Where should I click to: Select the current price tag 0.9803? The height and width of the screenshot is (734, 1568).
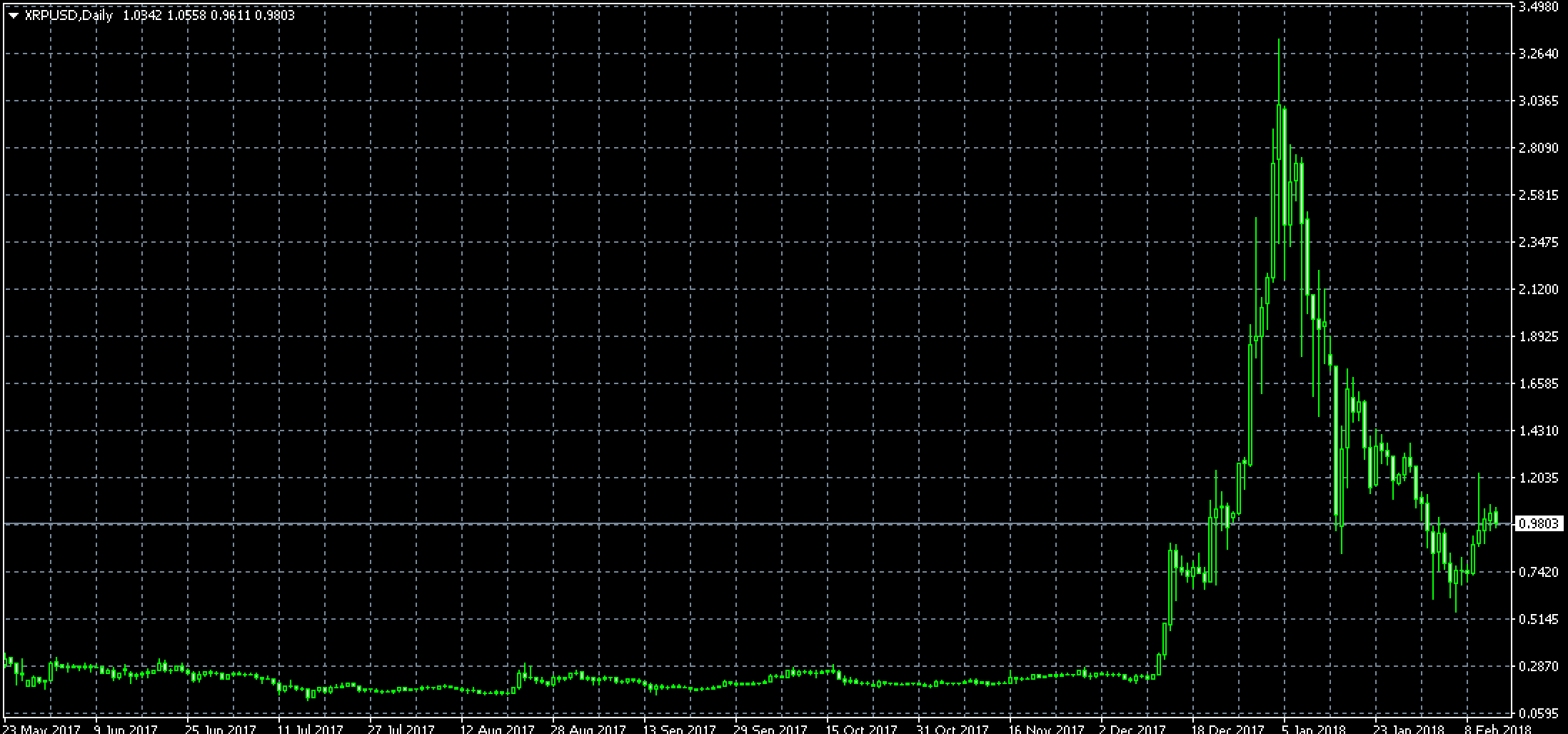pyautogui.click(x=1538, y=524)
